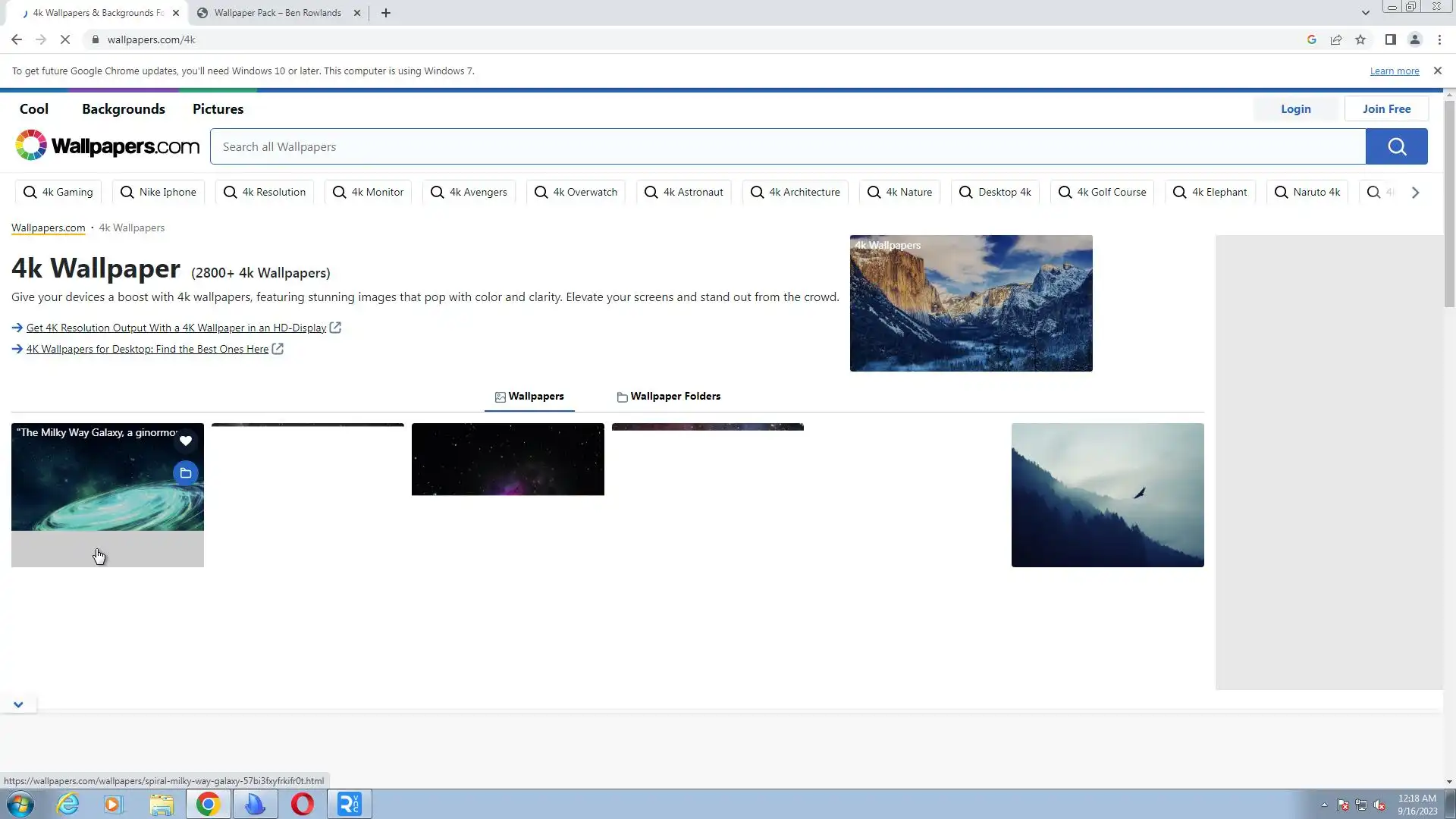
Task: Bookmark this page with star icon
Action: click(1360, 39)
